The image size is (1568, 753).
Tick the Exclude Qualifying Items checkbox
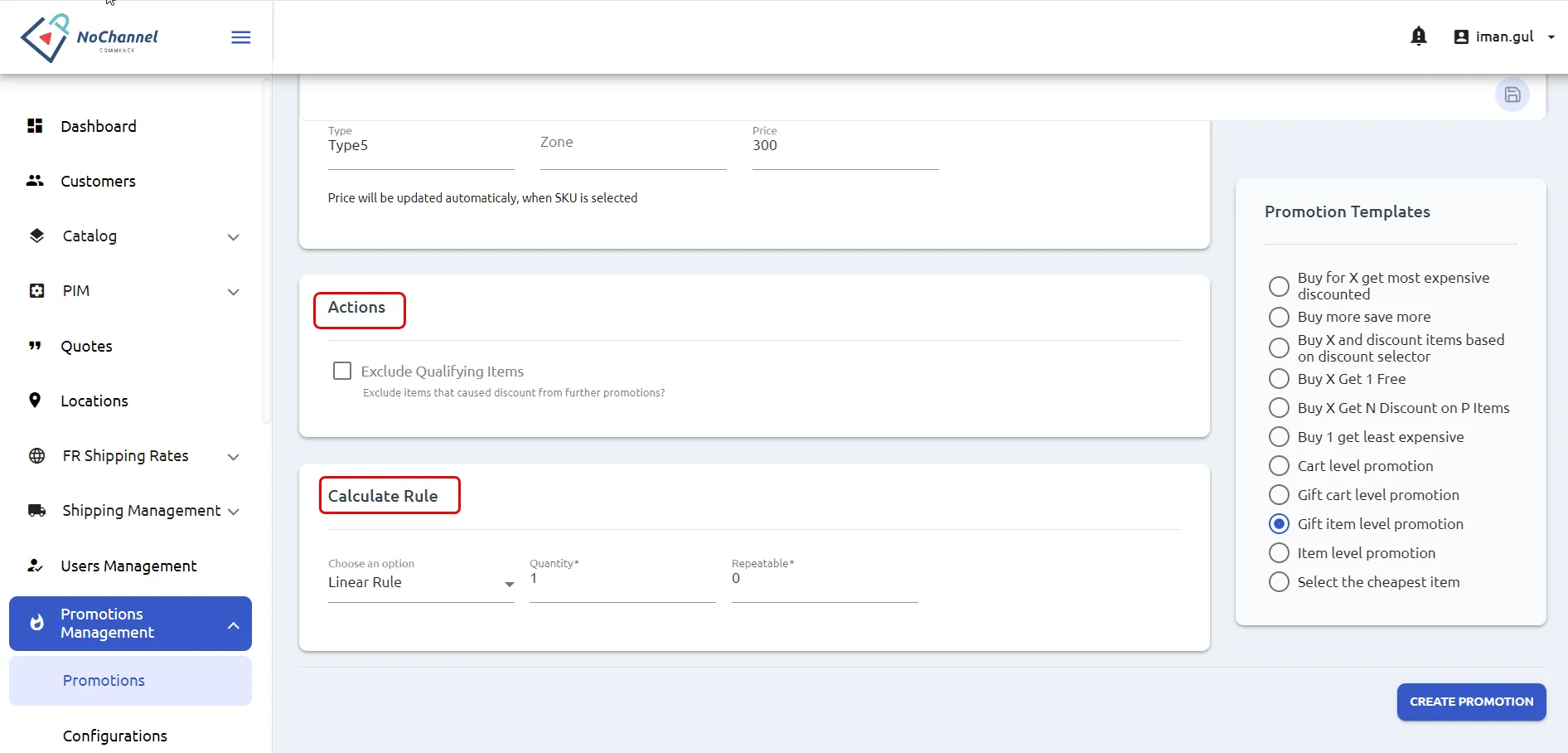click(342, 371)
